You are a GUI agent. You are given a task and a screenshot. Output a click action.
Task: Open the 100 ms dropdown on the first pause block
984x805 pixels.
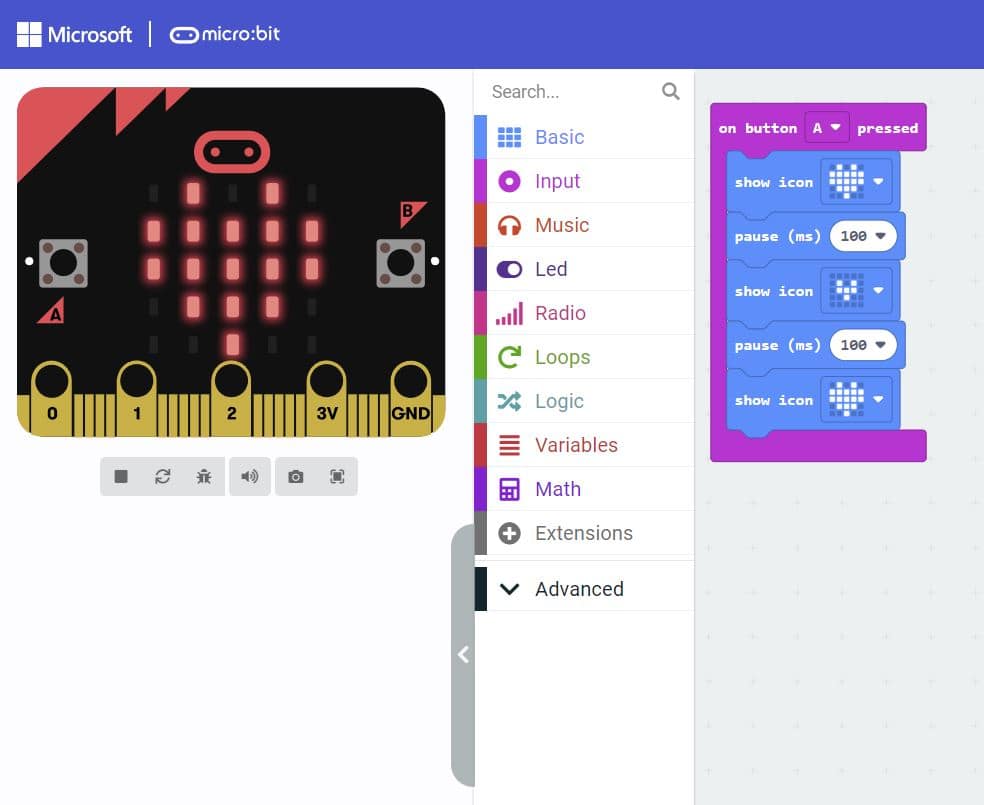point(862,236)
